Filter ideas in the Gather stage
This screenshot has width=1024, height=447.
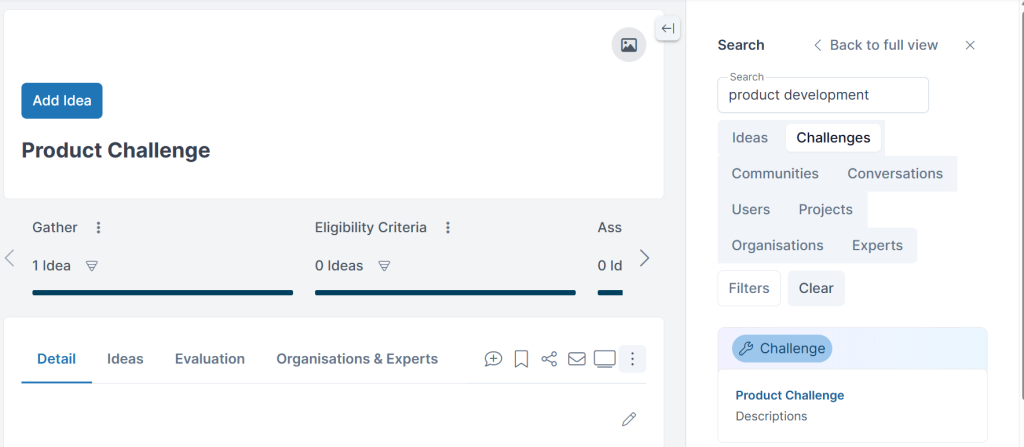pos(92,266)
